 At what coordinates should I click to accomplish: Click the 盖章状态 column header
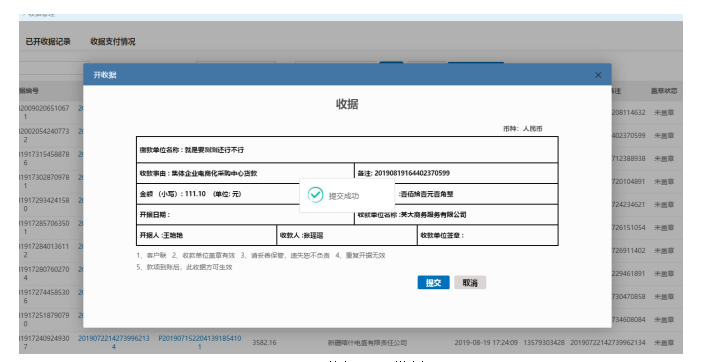(x=663, y=91)
